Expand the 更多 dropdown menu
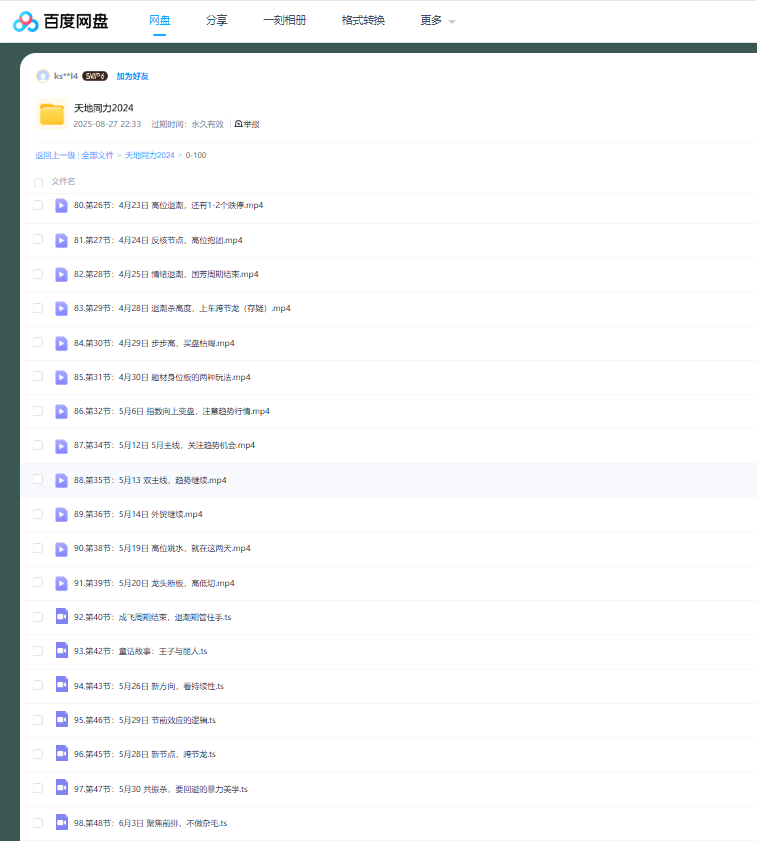Viewport: 757px width, 841px height. [437, 21]
